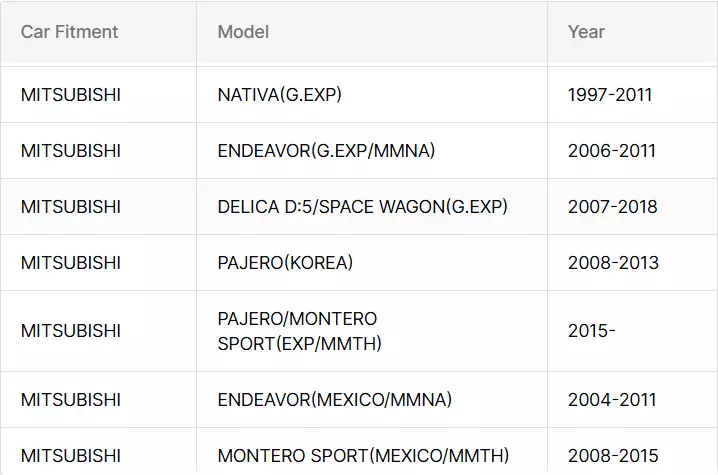Click MITSUBISHI in the PAJERO(KOREA) row
Screen dimensions: 718x475
coord(71,262)
